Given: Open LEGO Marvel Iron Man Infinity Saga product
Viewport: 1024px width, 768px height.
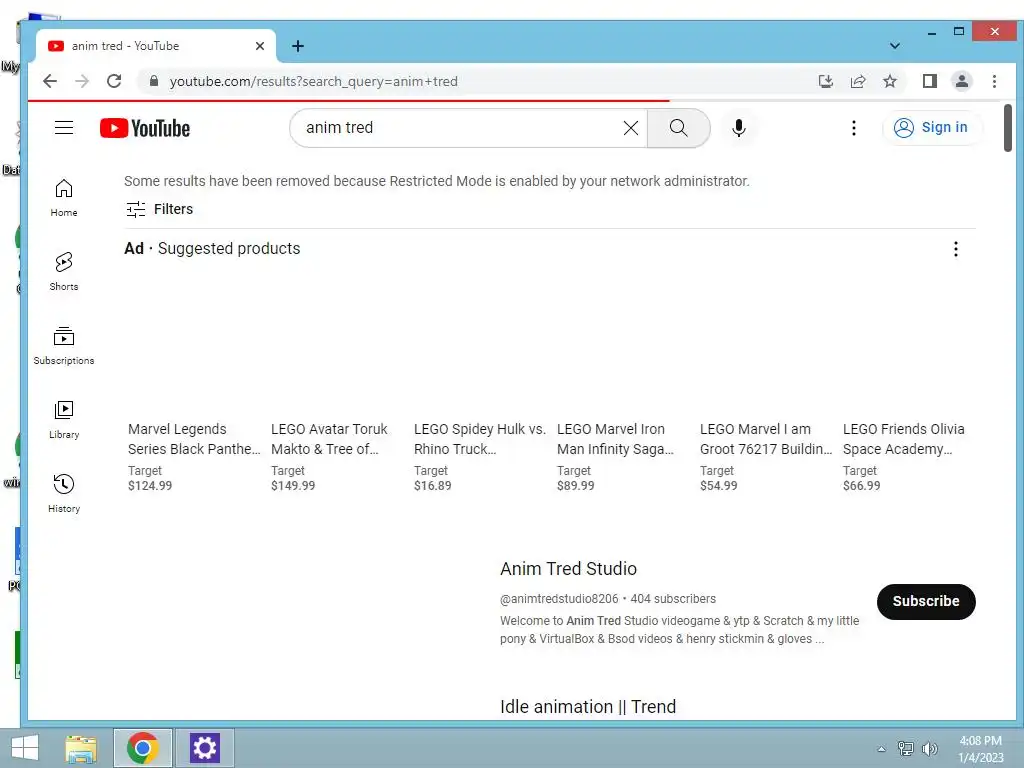Looking at the screenshot, I should (615, 439).
